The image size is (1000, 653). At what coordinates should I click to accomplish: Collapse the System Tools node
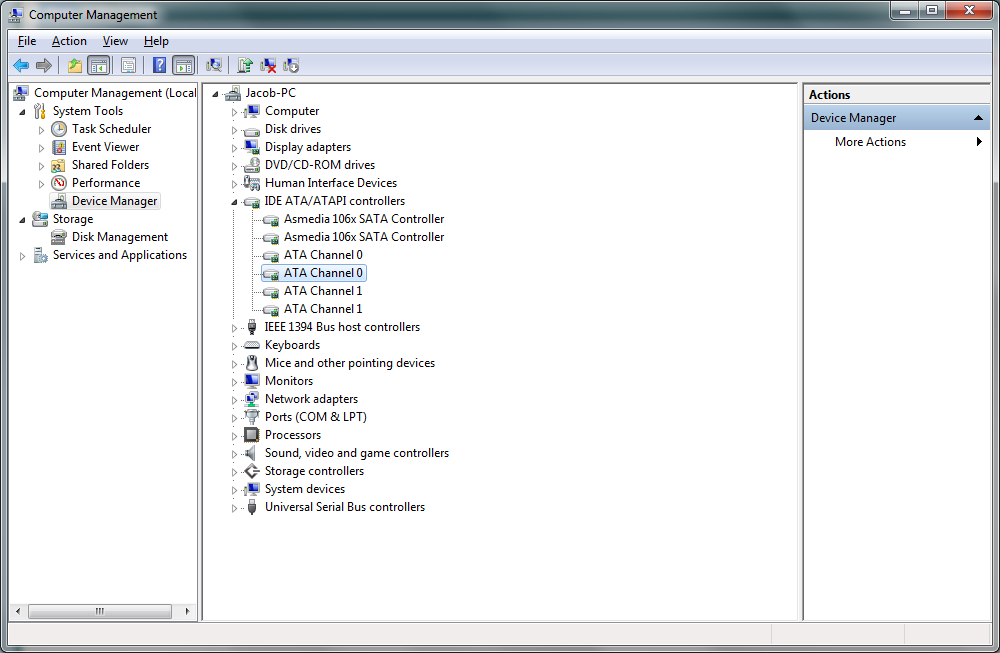pyautogui.click(x=22, y=112)
